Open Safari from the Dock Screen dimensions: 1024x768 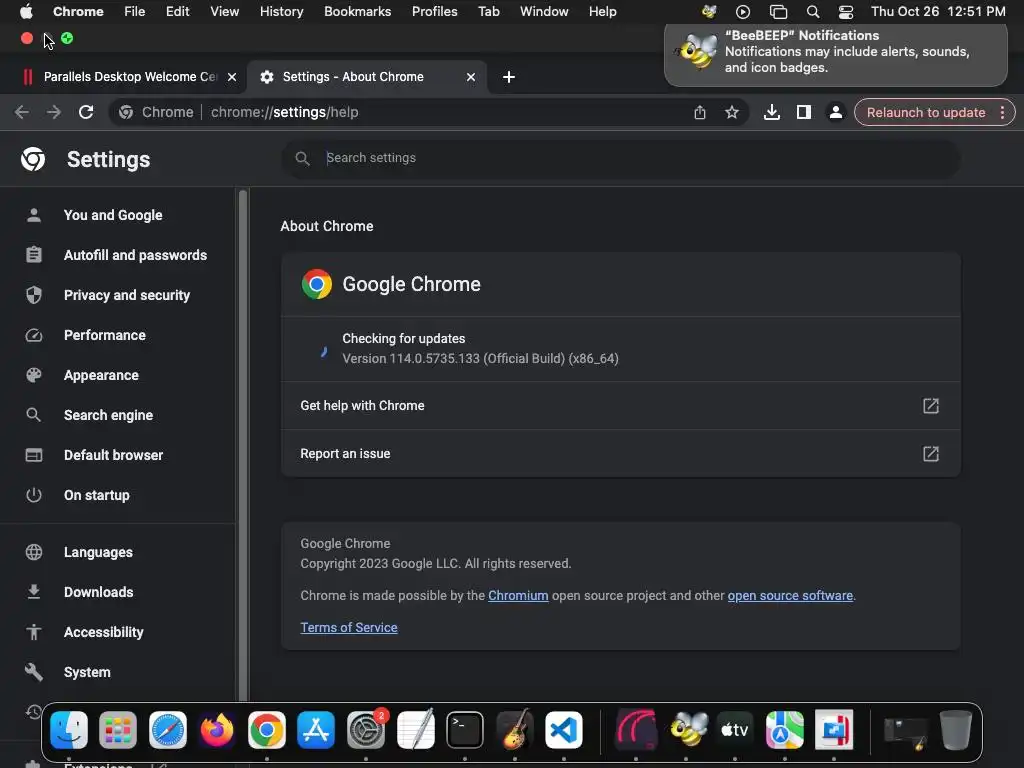tap(168, 730)
